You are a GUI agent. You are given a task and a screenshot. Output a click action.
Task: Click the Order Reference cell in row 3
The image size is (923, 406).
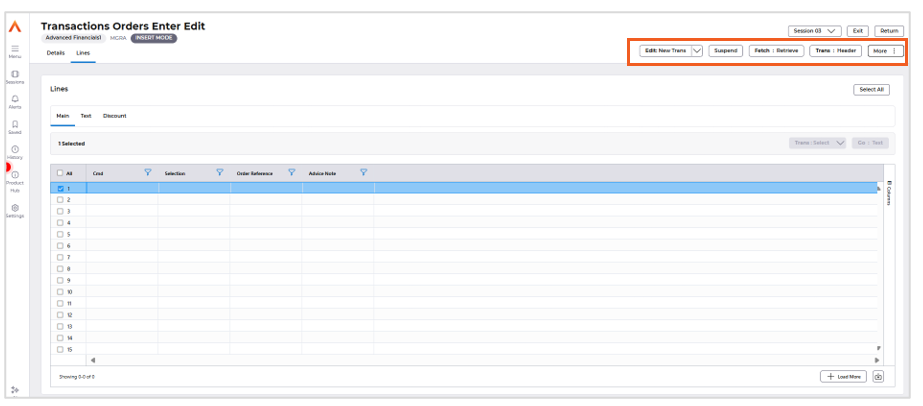265,211
